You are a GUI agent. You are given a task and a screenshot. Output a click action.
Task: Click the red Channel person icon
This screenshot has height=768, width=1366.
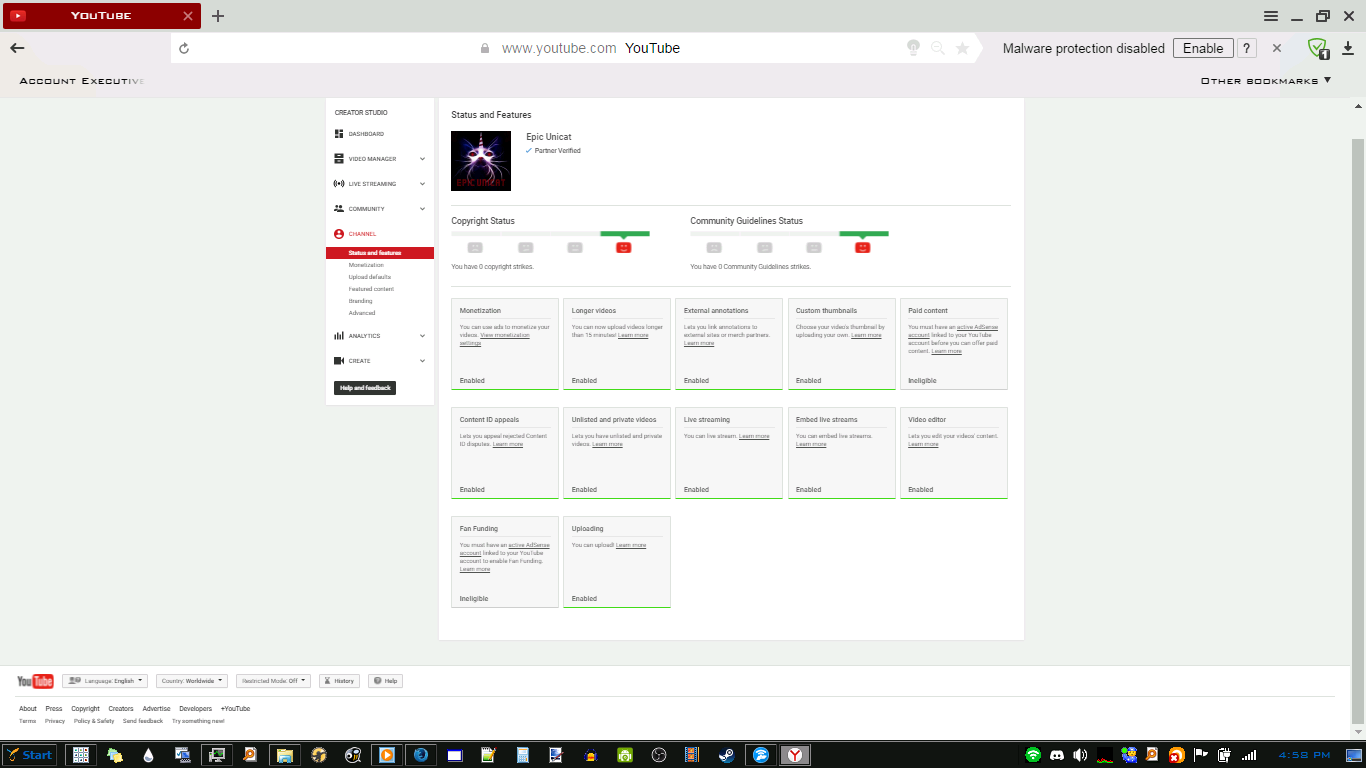click(339, 234)
